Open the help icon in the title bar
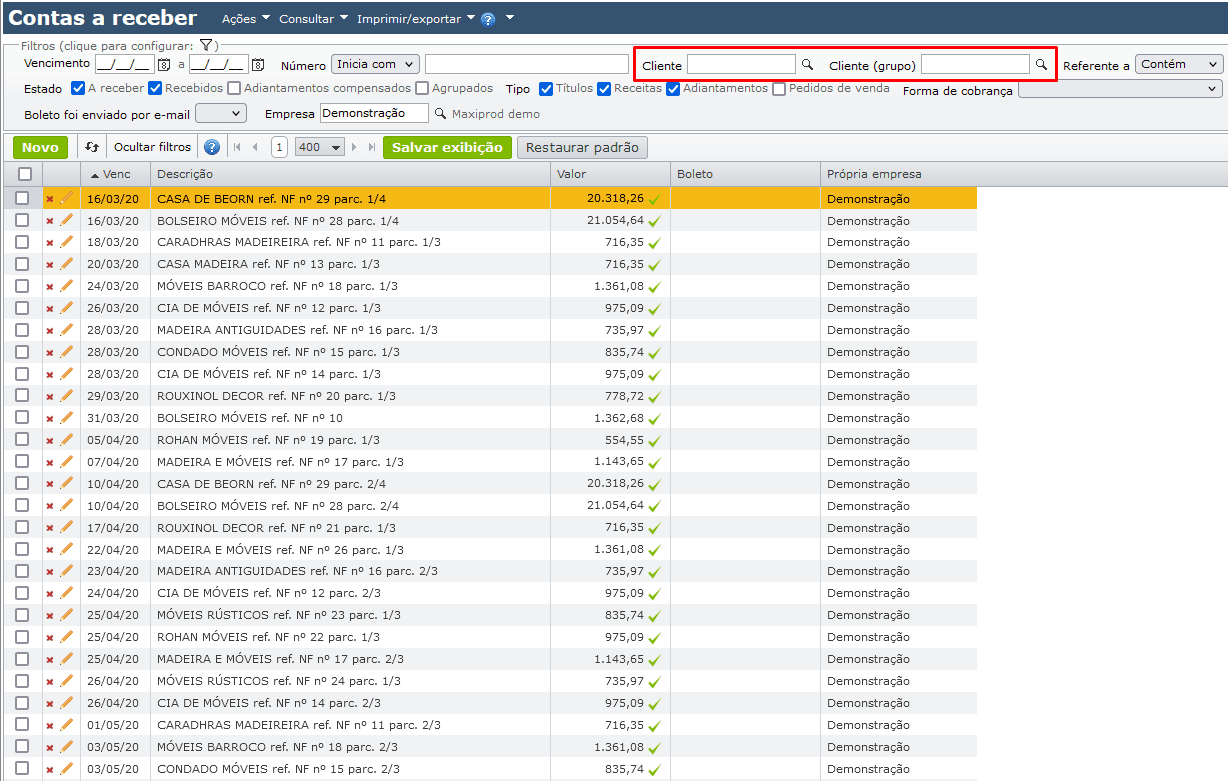 pyautogui.click(x=488, y=19)
